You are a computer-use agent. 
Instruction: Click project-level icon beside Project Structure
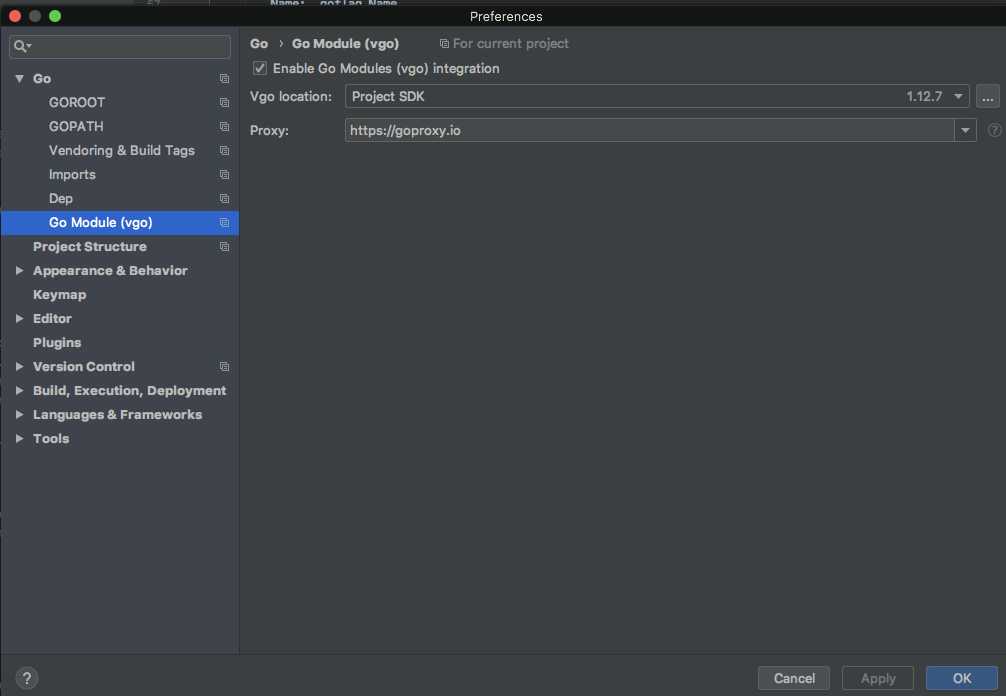[224, 246]
